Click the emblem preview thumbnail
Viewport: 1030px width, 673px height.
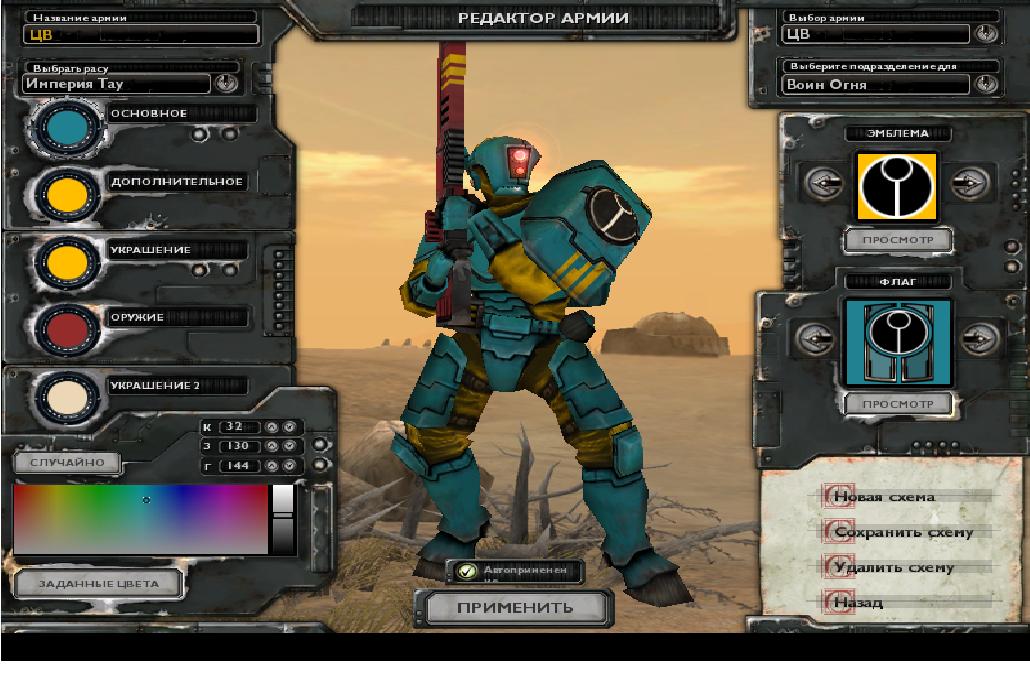[897, 187]
